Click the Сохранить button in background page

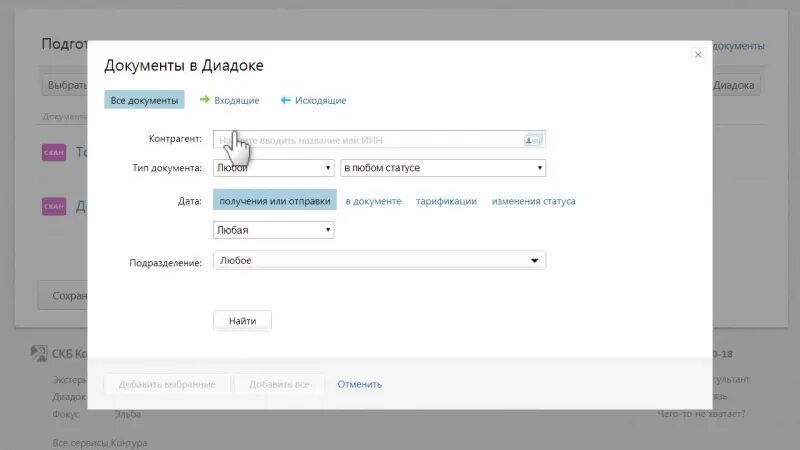[63, 295]
